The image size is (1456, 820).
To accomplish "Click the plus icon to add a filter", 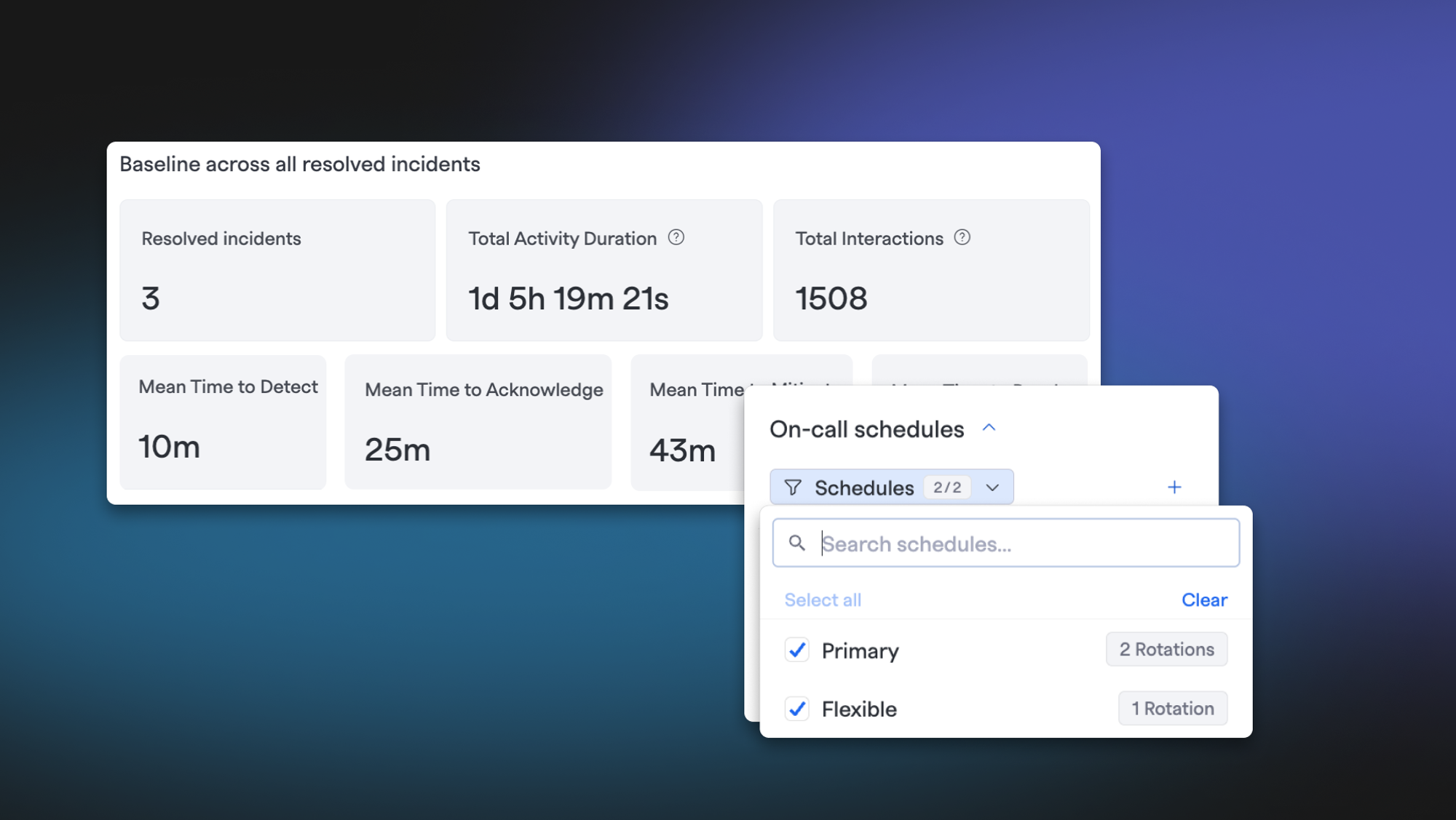I will coord(1174,487).
